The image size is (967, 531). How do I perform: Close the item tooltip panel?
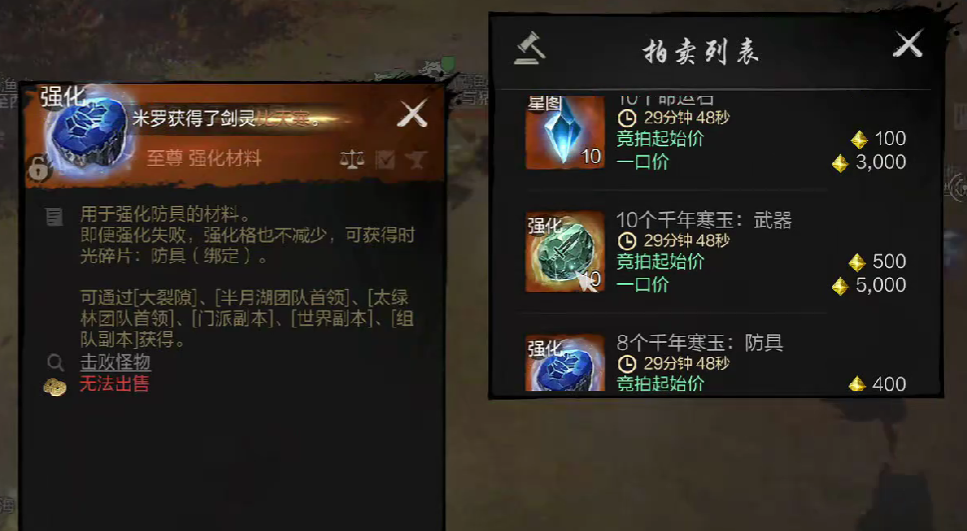(413, 114)
